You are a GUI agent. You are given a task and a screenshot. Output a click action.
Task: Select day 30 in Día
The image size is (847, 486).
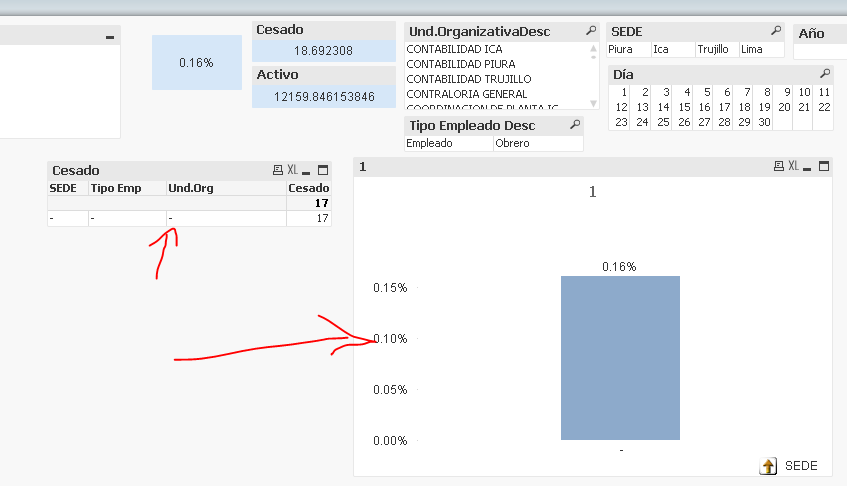[762, 123]
